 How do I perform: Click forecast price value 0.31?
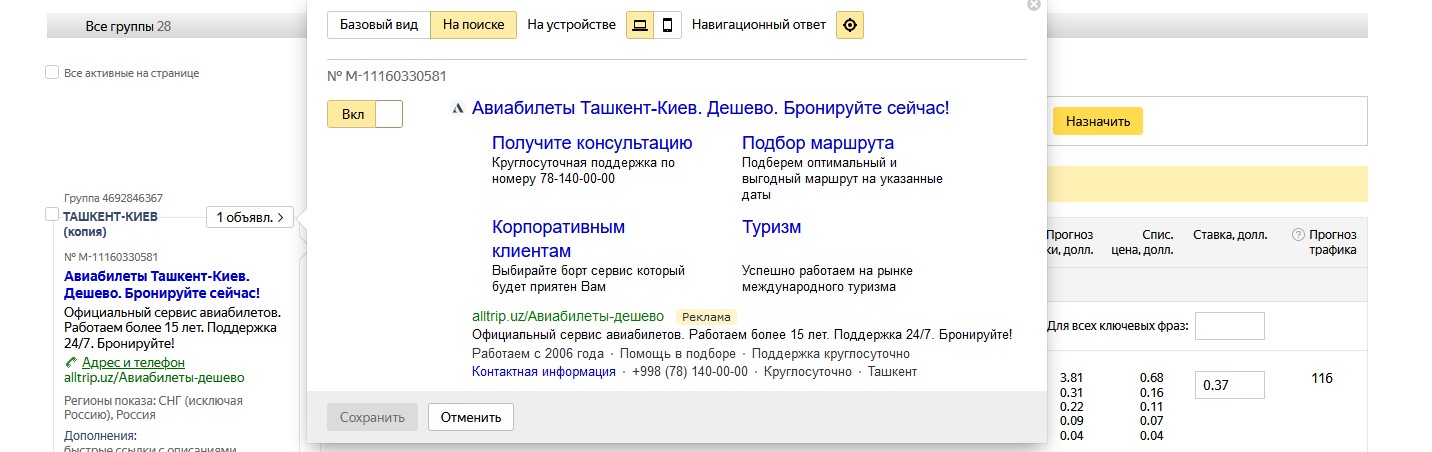(1071, 392)
